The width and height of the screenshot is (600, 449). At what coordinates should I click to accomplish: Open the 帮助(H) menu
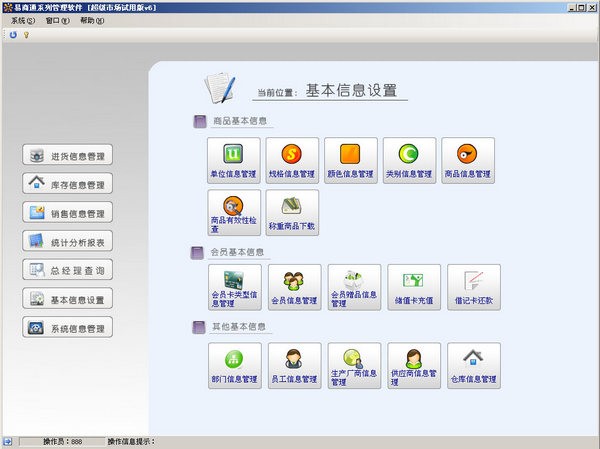tap(92, 21)
